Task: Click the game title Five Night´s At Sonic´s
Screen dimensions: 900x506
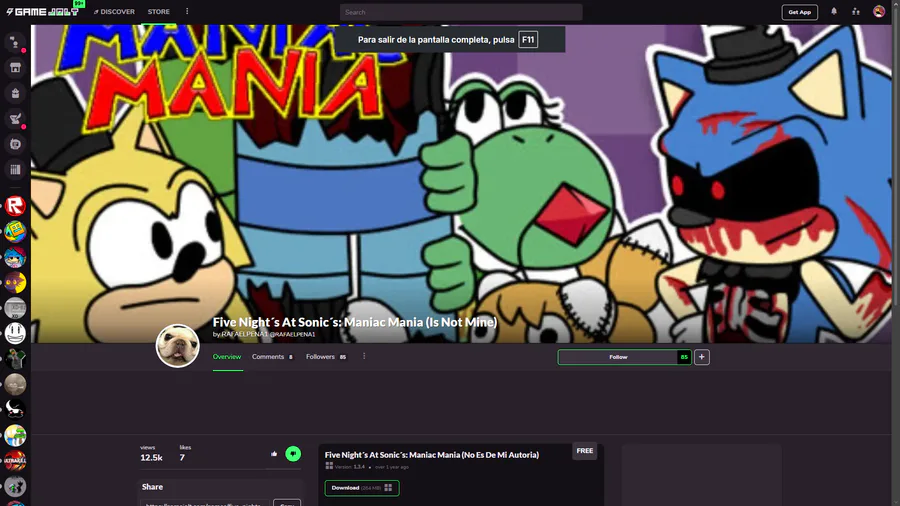Action: pos(355,322)
